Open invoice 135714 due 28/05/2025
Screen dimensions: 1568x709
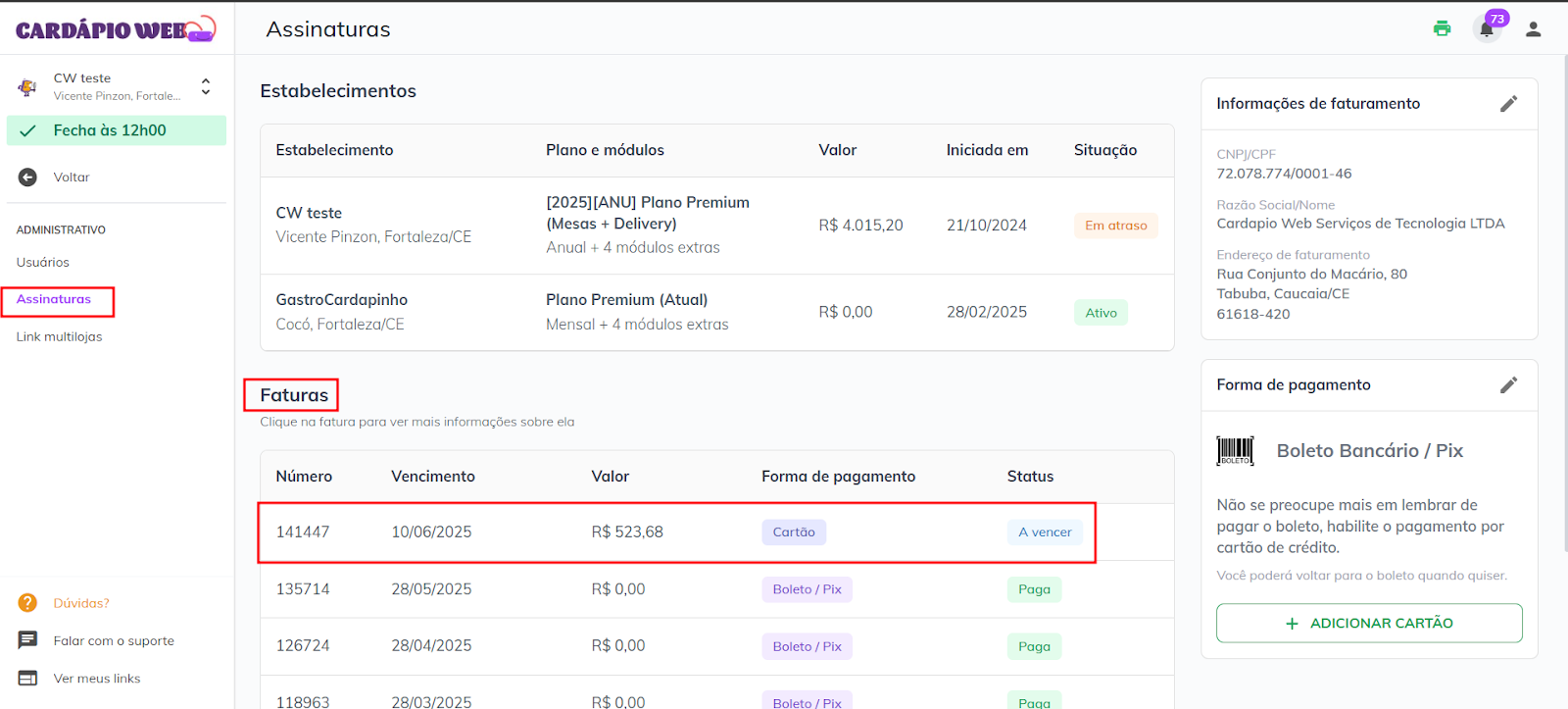[x=676, y=589]
